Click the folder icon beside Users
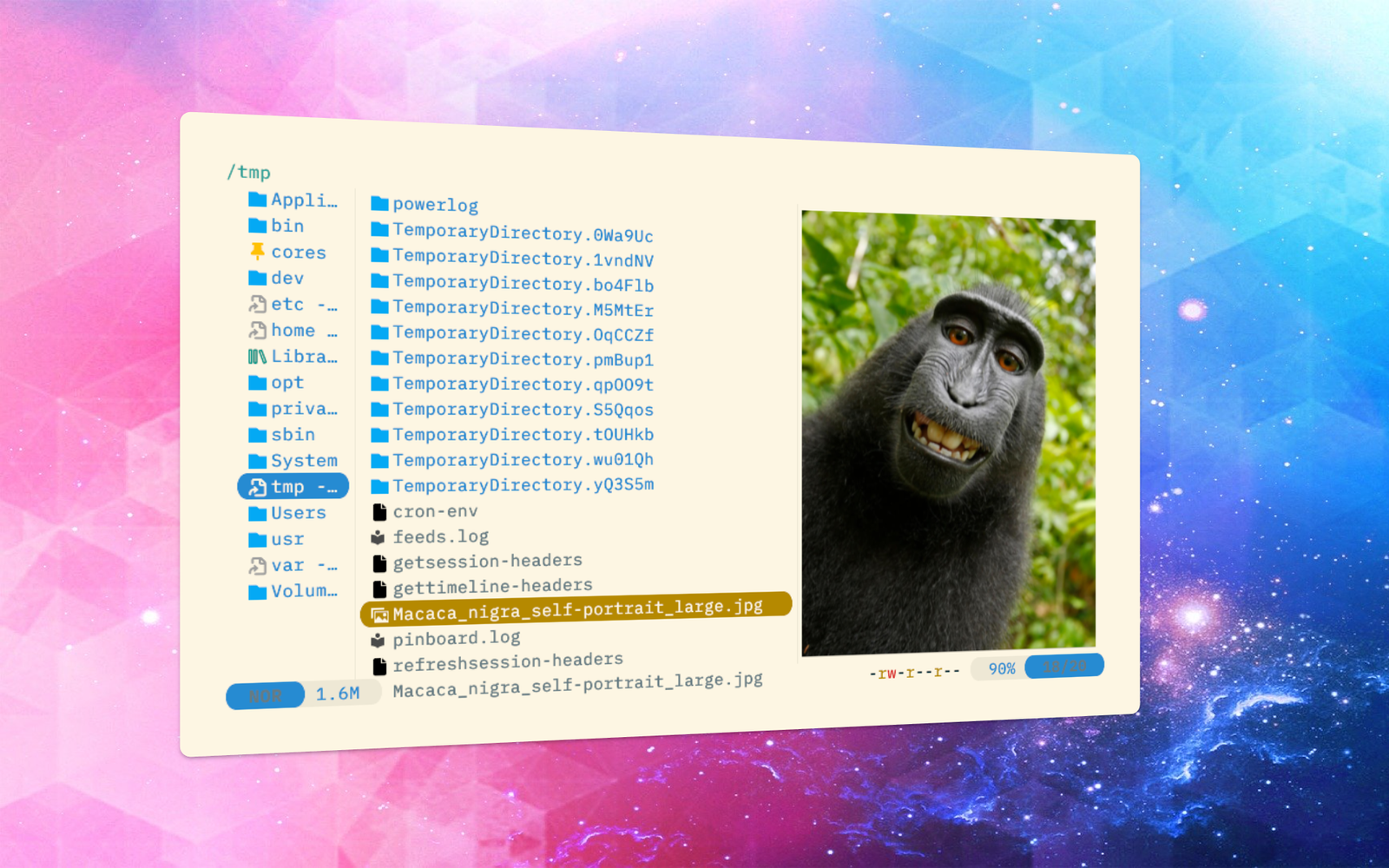 (258, 513)
